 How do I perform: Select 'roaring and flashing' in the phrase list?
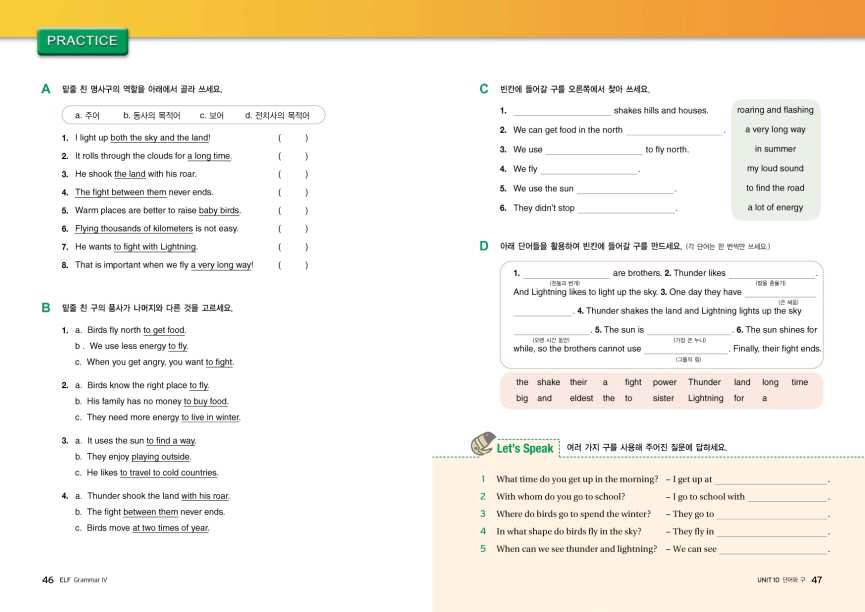point(775,110)
